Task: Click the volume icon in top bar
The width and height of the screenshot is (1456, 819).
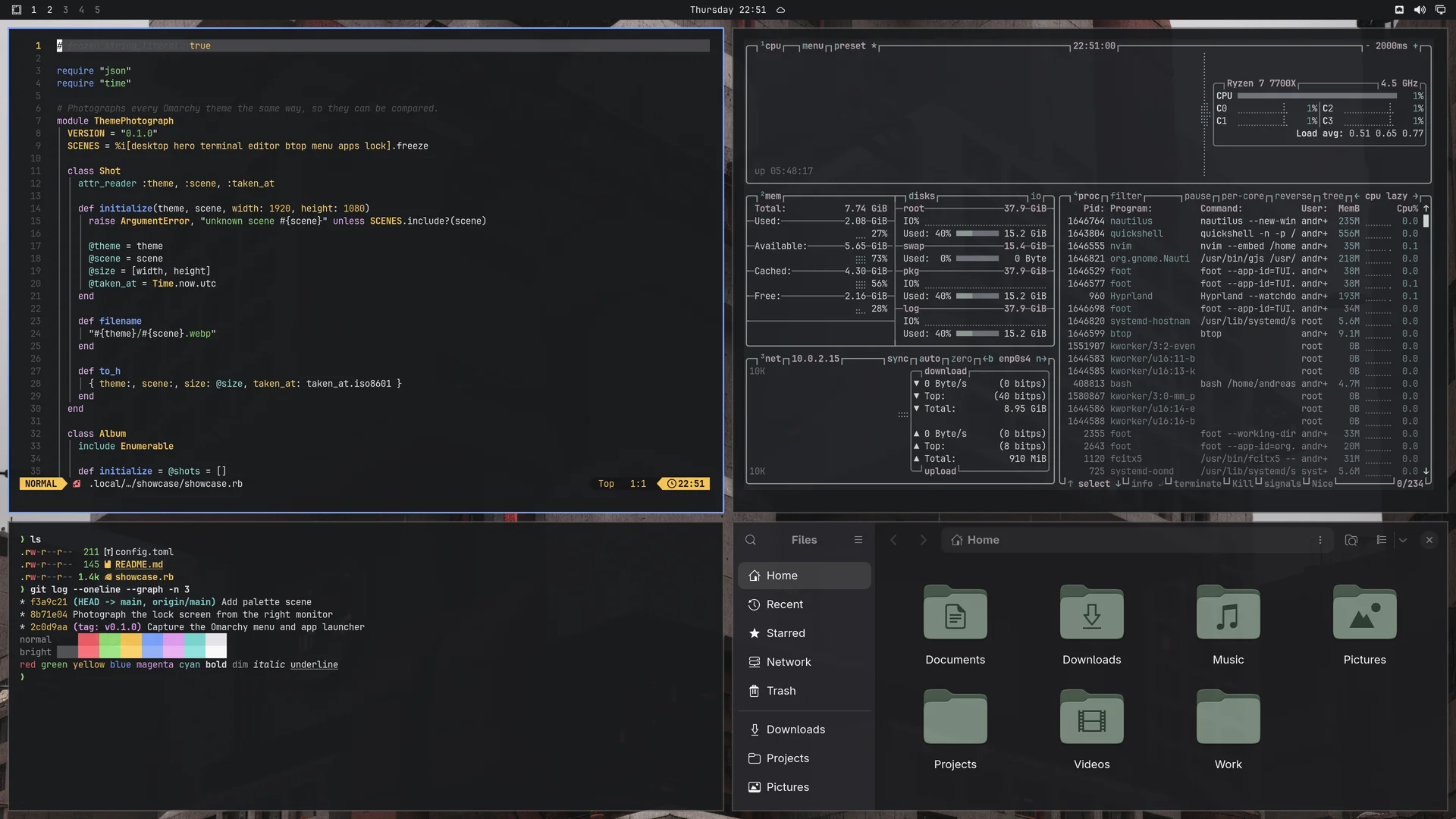Action: (1420, 10)
